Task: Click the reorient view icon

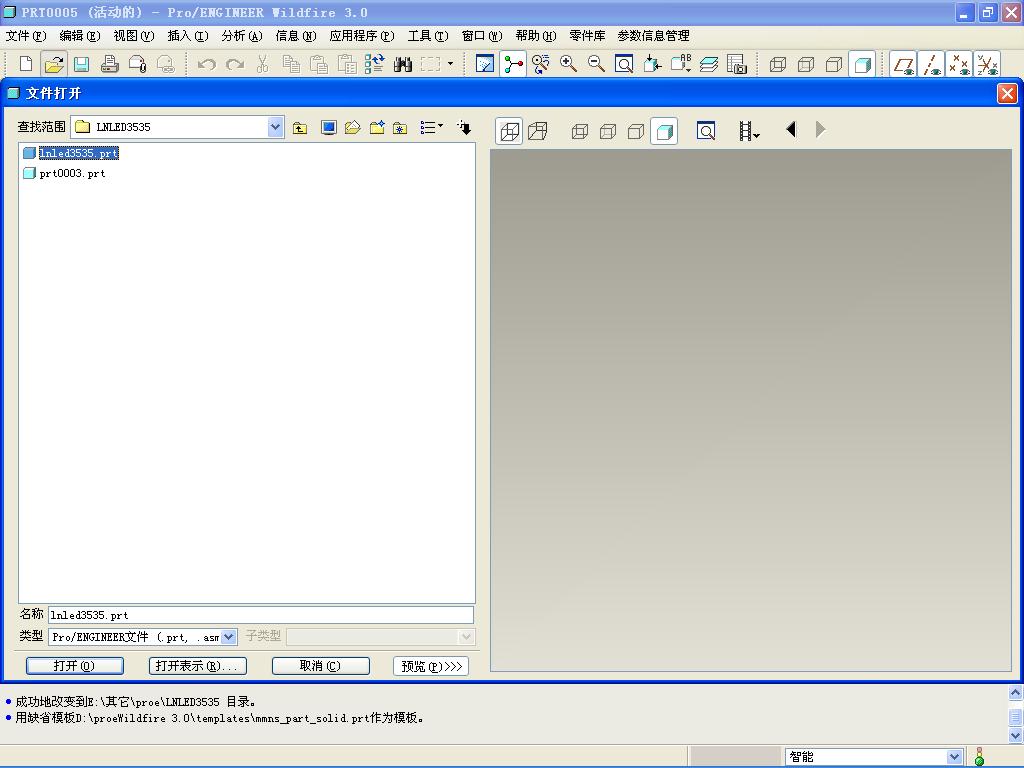Action: 652,64
